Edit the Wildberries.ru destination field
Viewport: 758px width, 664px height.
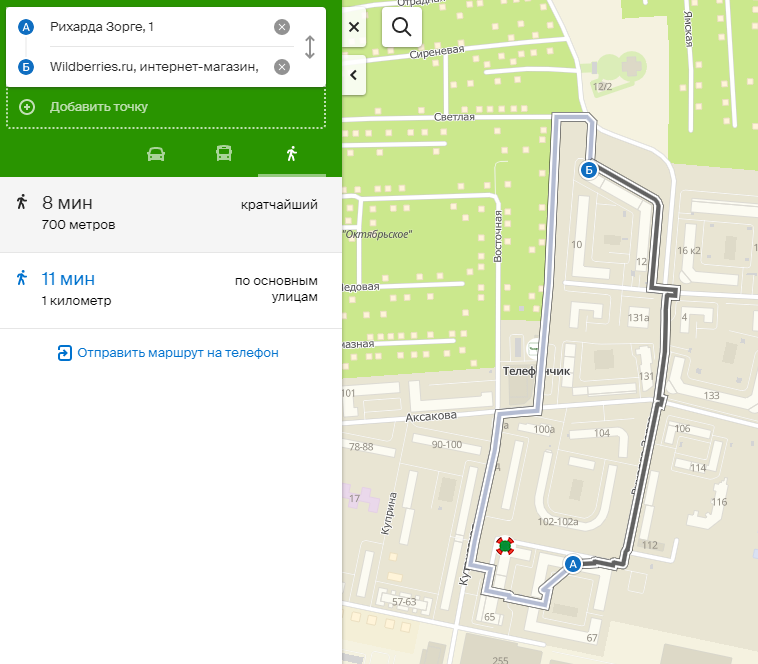[155, 67]
